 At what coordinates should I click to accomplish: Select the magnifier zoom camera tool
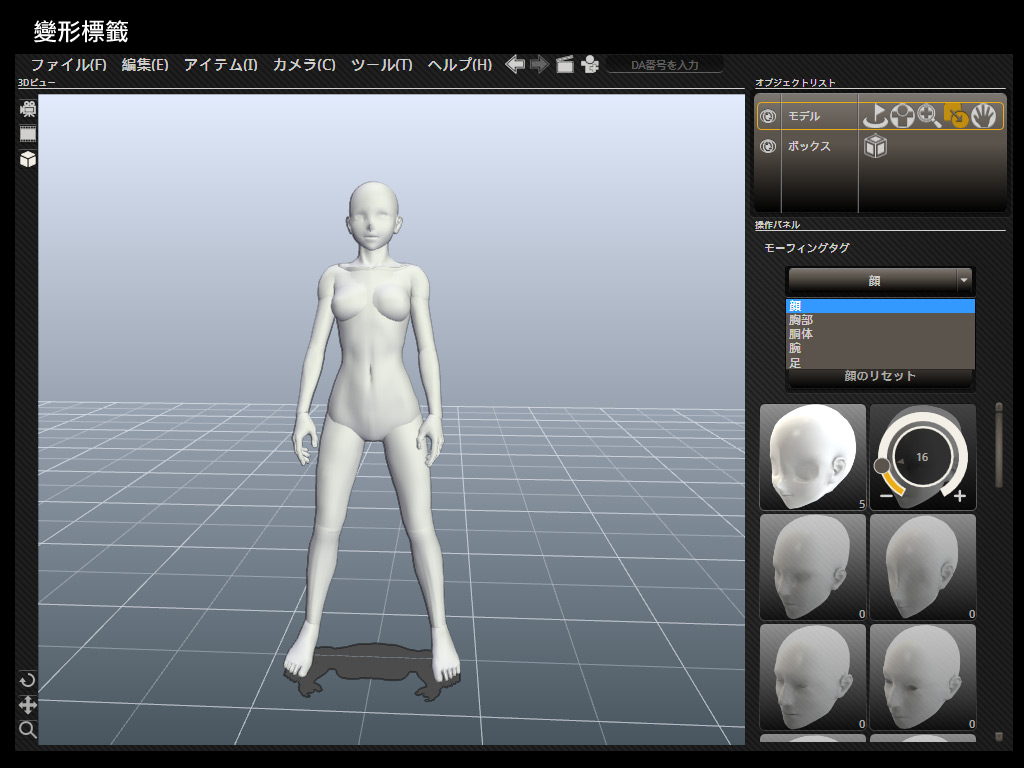(28, 730)
